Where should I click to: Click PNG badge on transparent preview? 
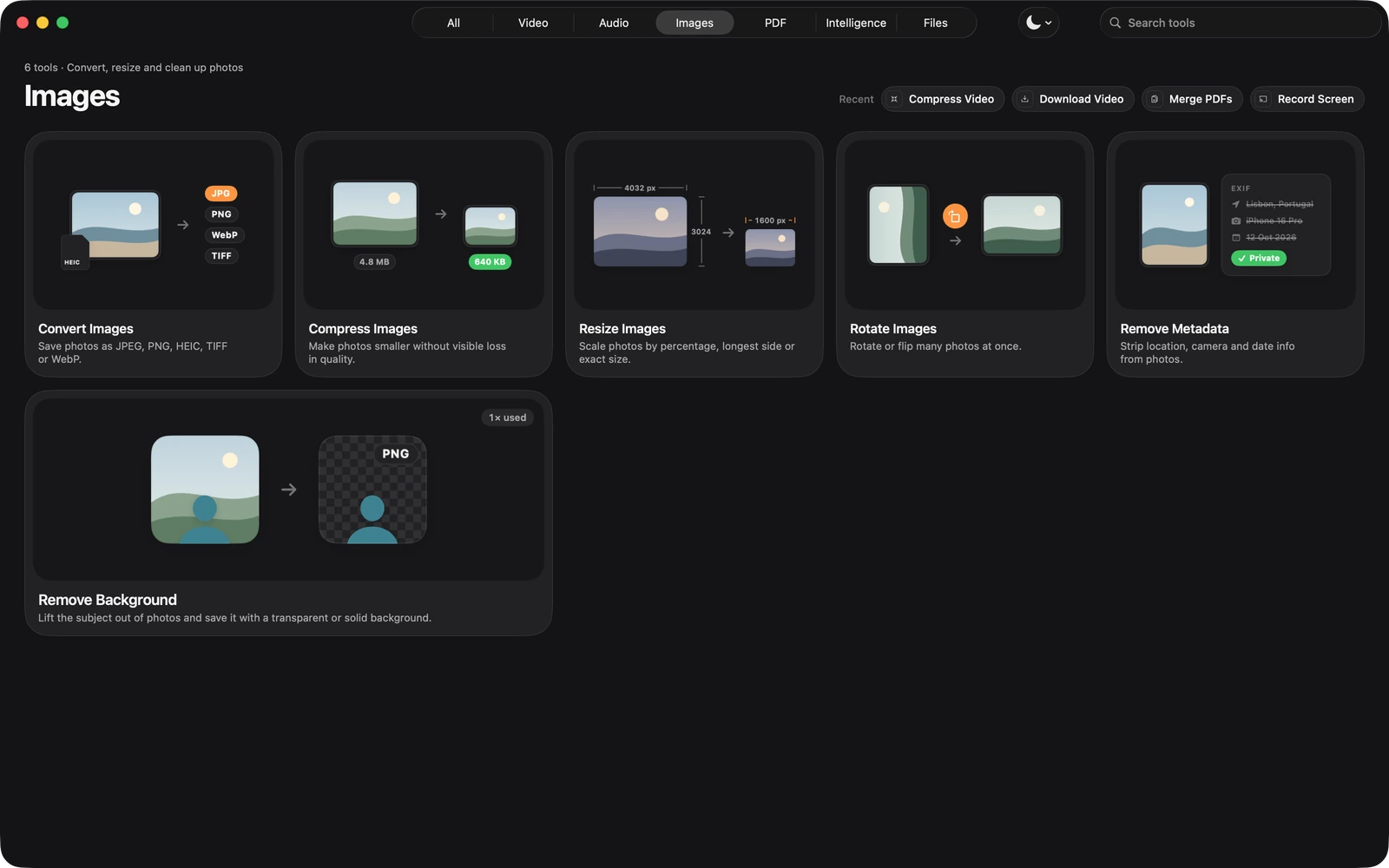tap(396, 454)
